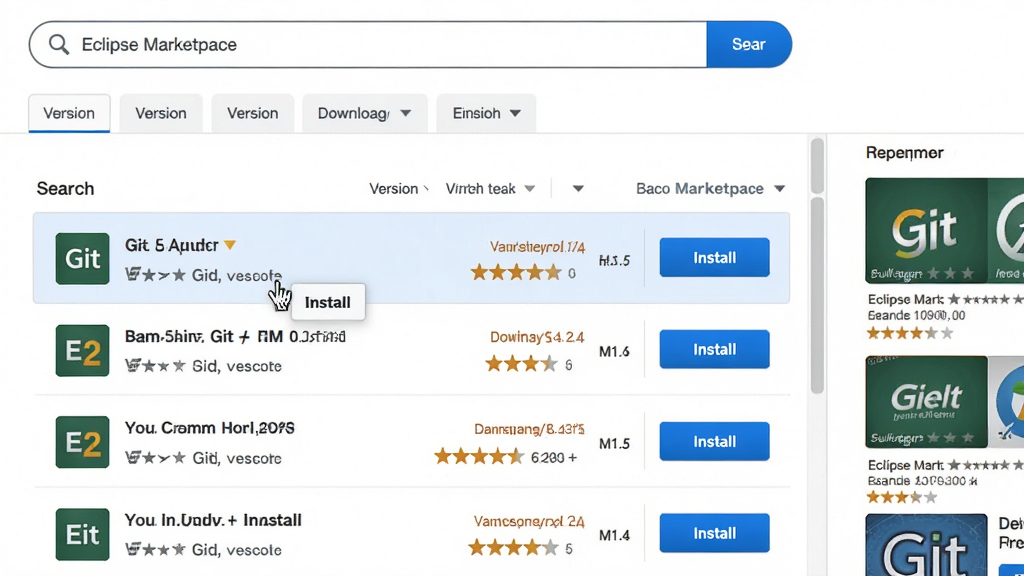Click the Repenmer sidebar heading
The width and height of the screenshot is (1024, 576).
click(904, 153)
